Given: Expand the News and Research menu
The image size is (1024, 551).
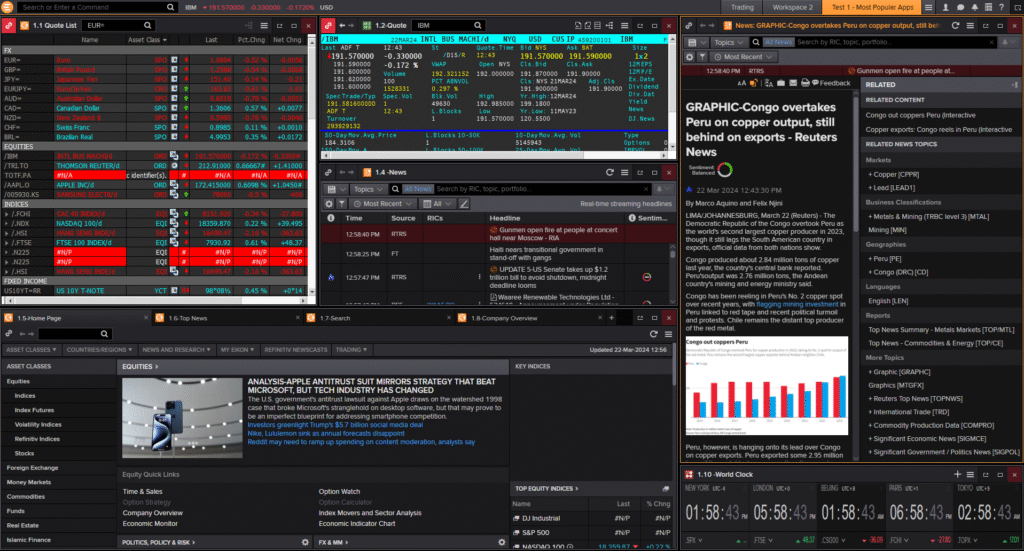Looking at the screenshot, I should pyautogui.click(x=166, y=350).
